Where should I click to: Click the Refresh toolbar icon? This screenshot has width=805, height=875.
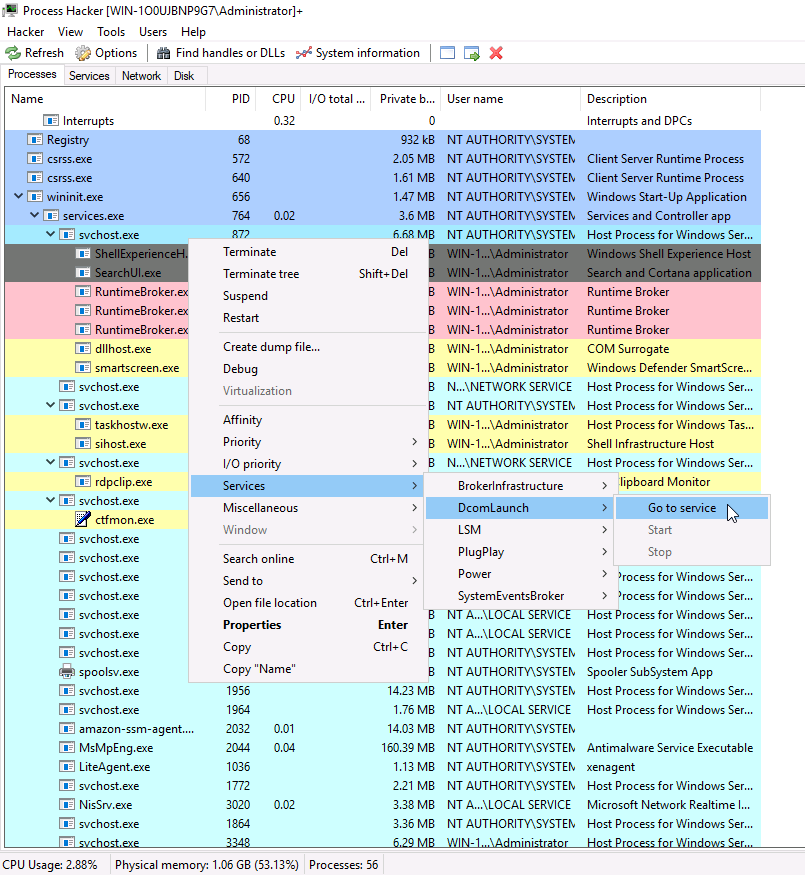click(13, 53)
